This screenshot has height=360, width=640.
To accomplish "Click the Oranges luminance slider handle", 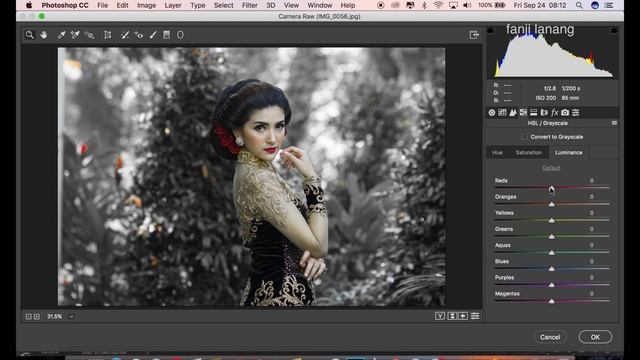I will [551, 204].
